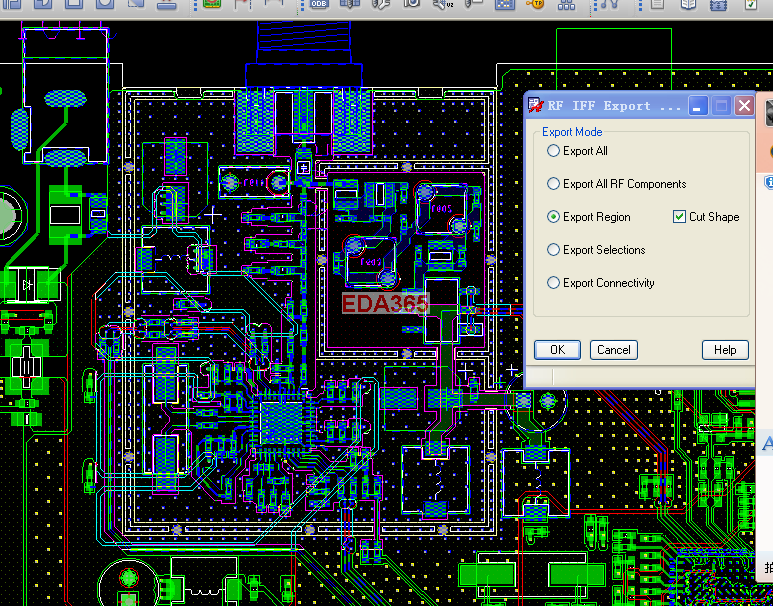Click the blue grid icon in toolbar

pyautogui.click(x=505, y=4)
